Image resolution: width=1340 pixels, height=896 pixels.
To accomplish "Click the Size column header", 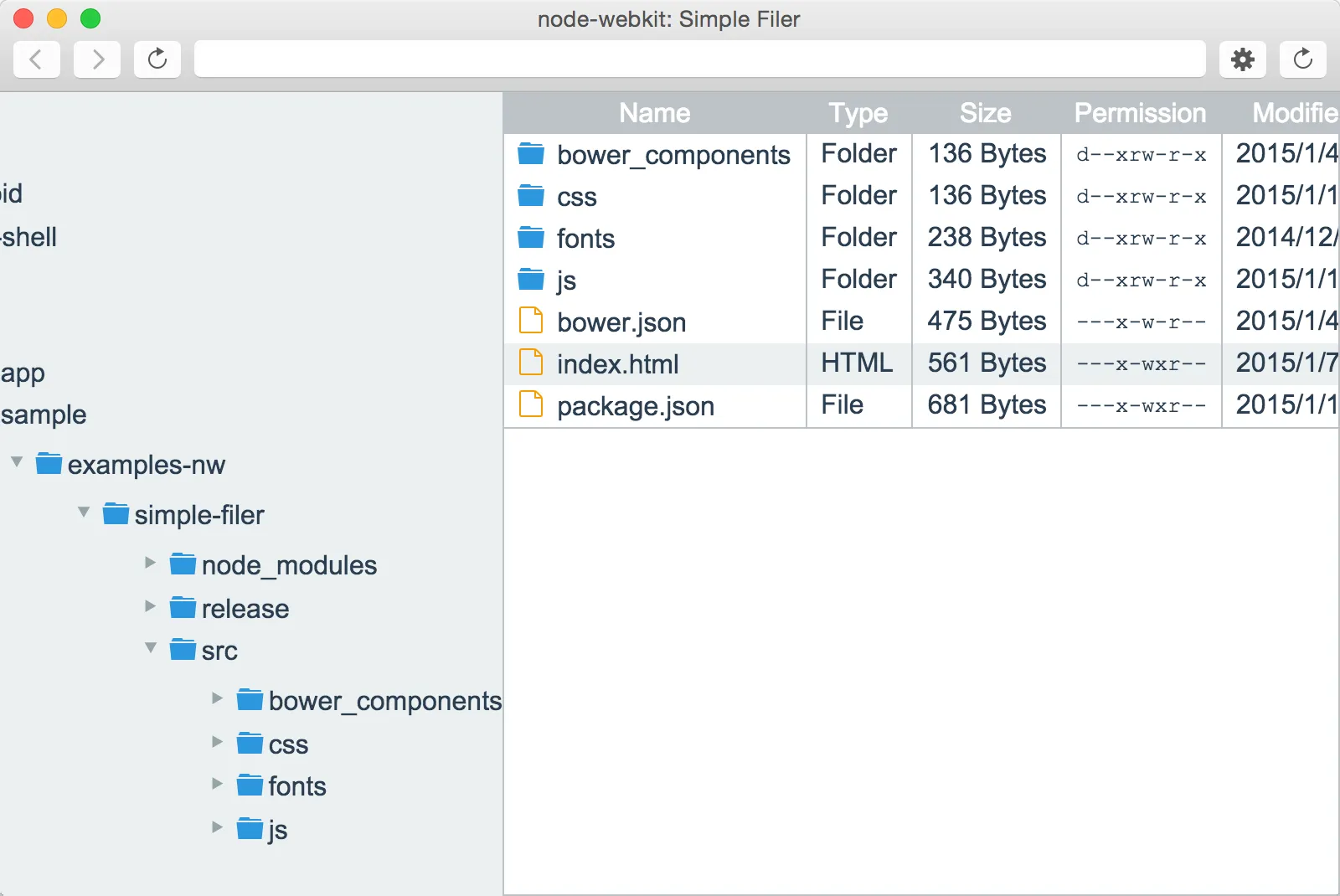I will (x=985, y=113).
